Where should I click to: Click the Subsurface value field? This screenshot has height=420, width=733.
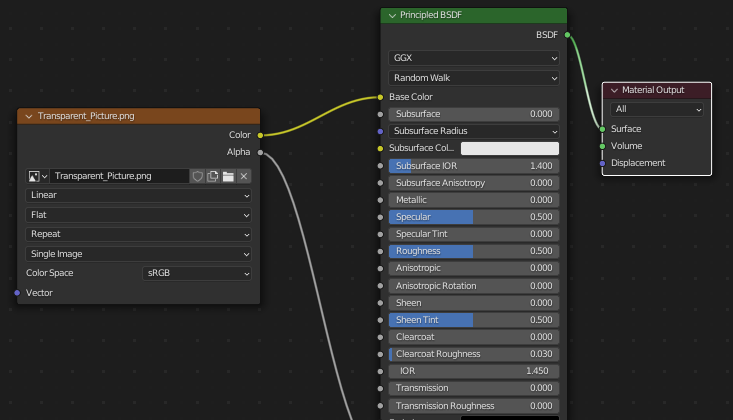pos(474,114)
